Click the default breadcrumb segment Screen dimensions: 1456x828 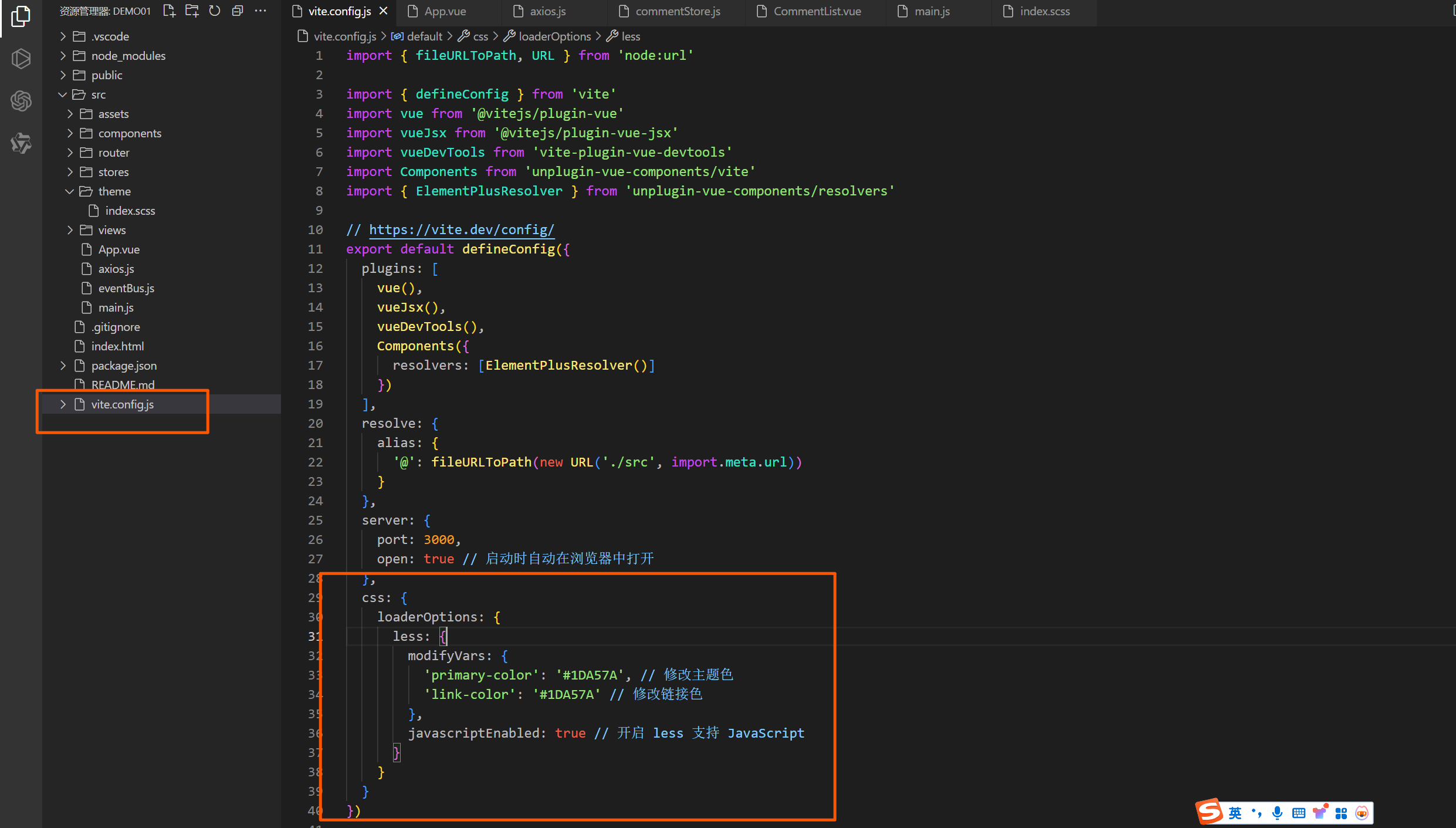417,36
